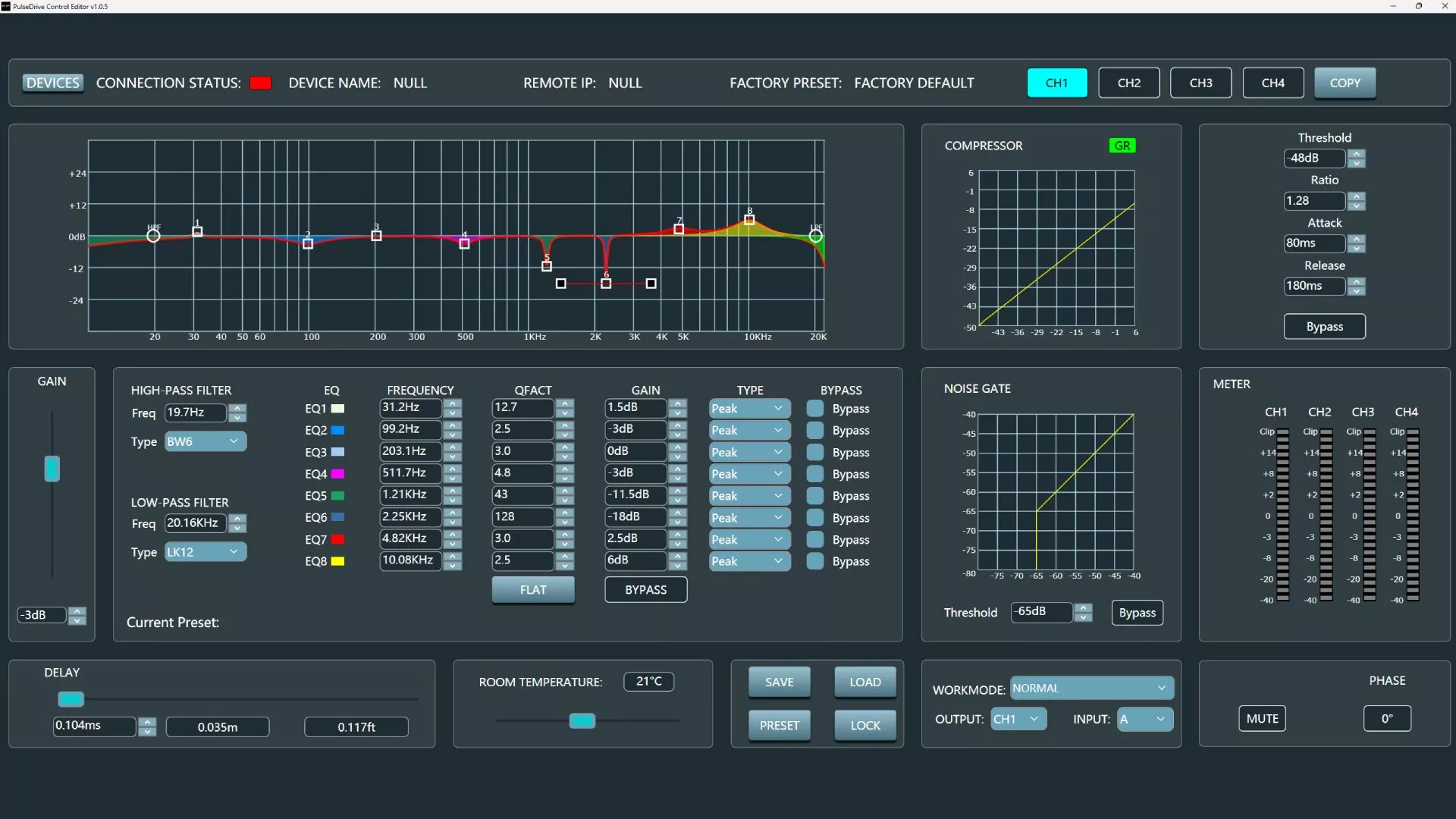
Task: Increase the Ratio value with its stepper arrow
Action: 1357,196
